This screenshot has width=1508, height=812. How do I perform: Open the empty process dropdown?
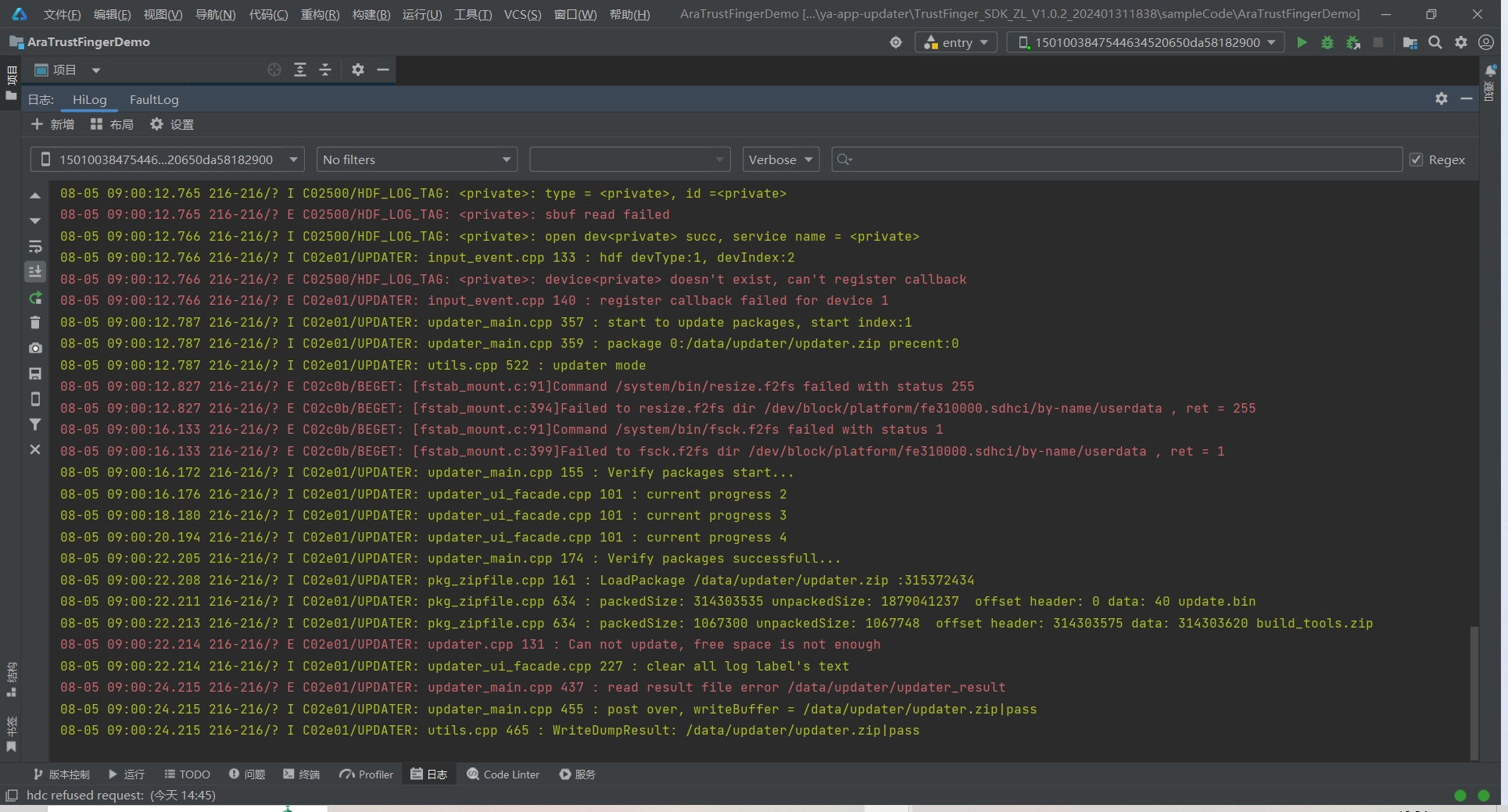(630, 159)
